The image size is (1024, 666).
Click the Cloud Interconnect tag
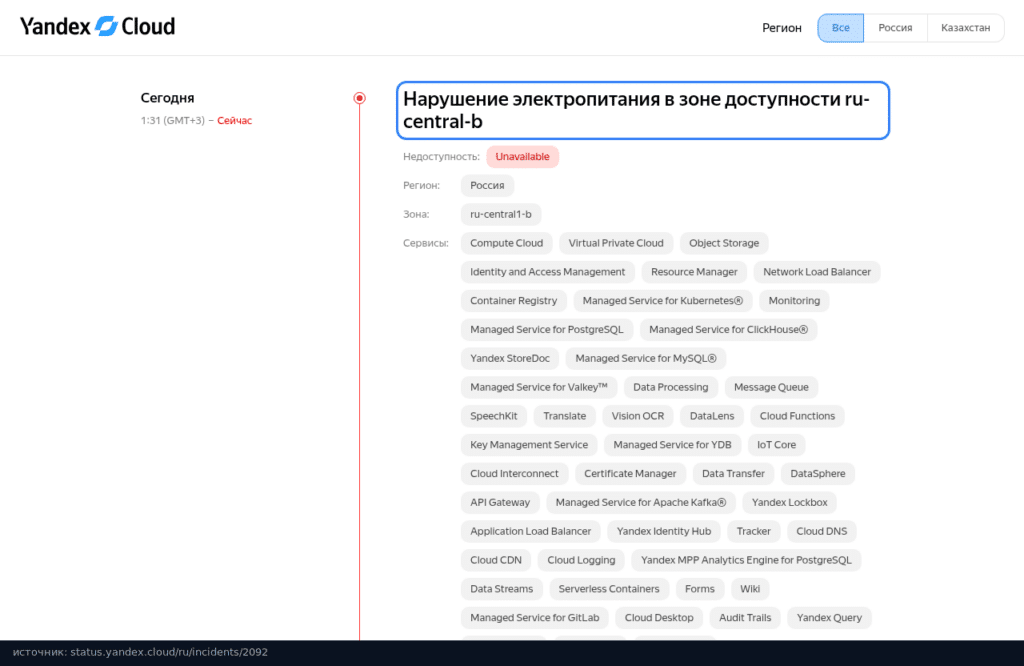coord(515,473)
